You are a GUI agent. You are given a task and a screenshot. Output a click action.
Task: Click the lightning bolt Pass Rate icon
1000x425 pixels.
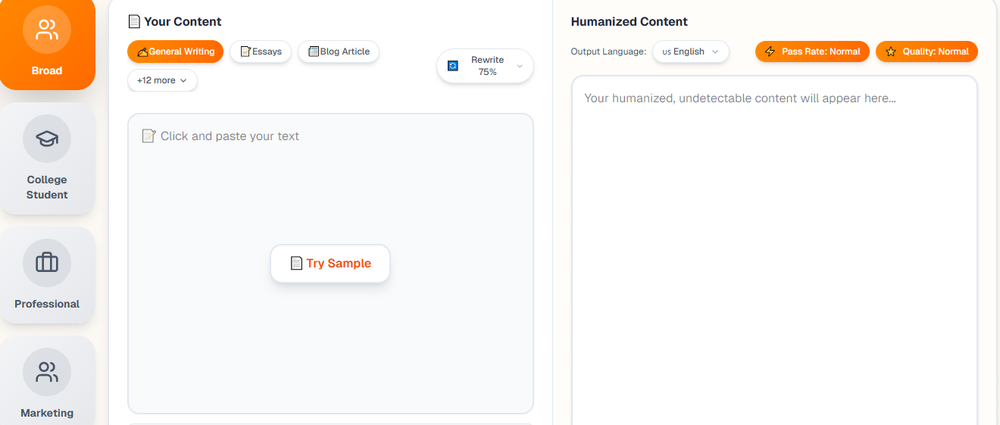pos(770,51)
